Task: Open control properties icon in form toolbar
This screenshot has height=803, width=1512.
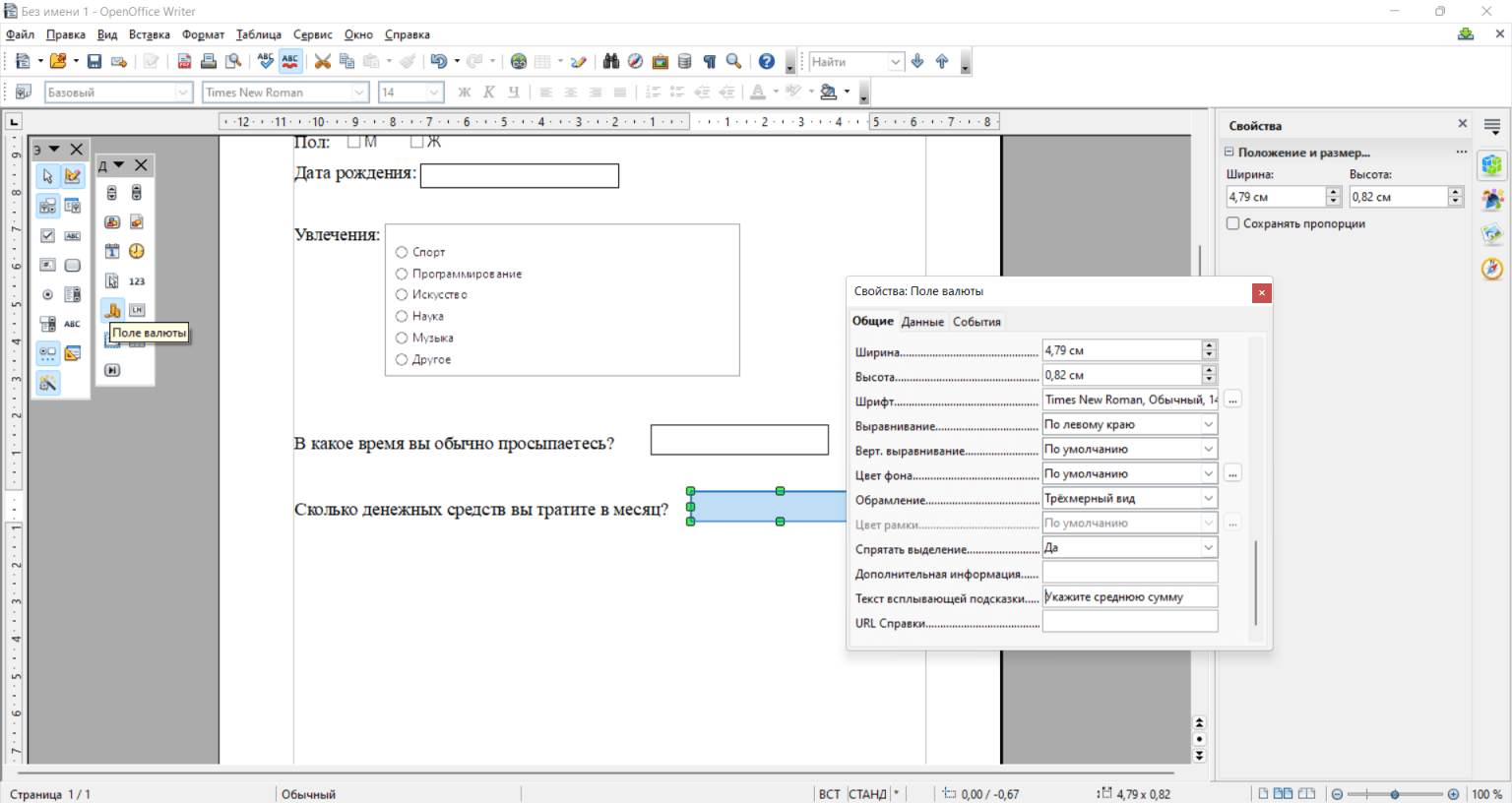Action: tap(47, 206)
